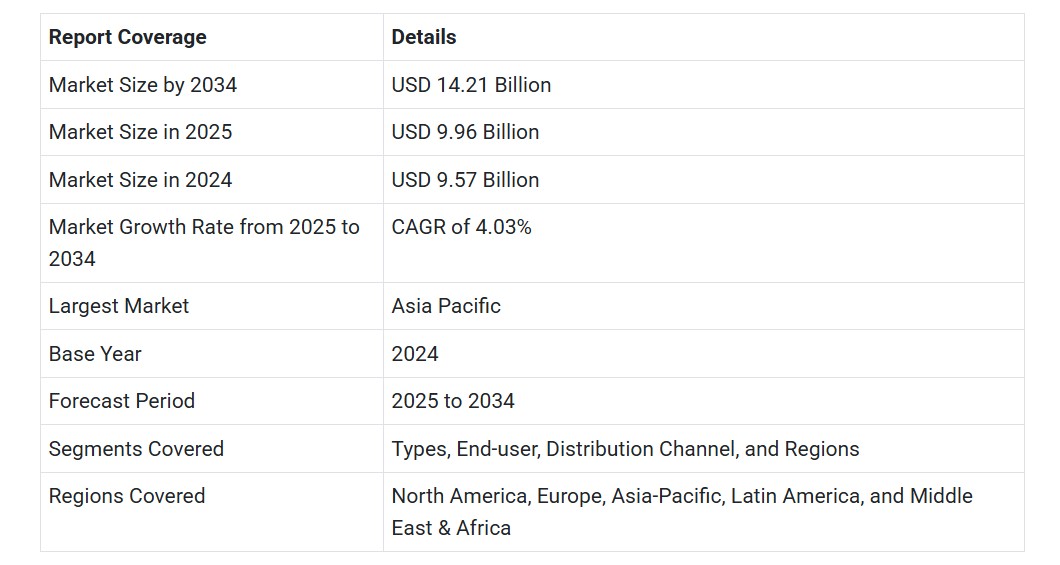Click the Market Growth Rate row label

pyautogui.click(x=204, y=243)
